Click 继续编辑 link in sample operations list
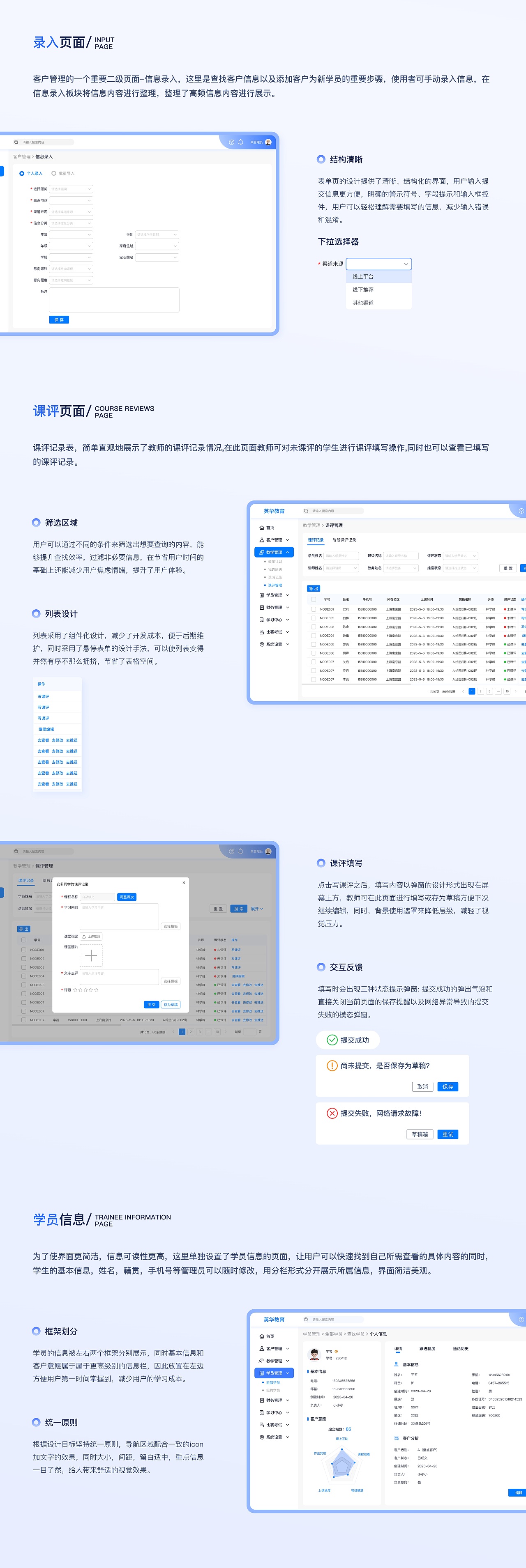This screenshot has width=526, height=1568. pyautogui.click(x=46, y=729)
